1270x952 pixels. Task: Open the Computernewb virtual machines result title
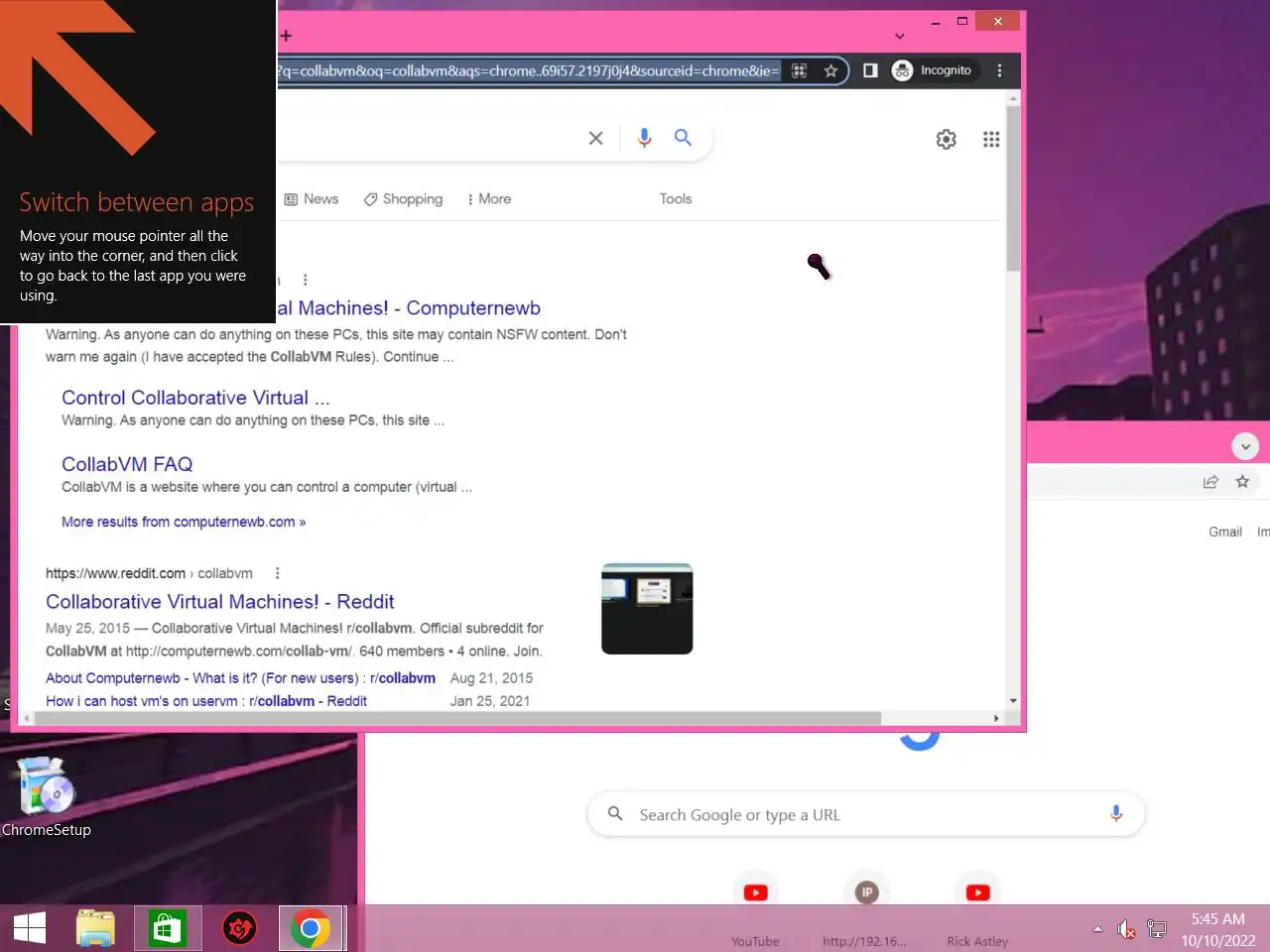pyautogui.click(x=409, y=308)
